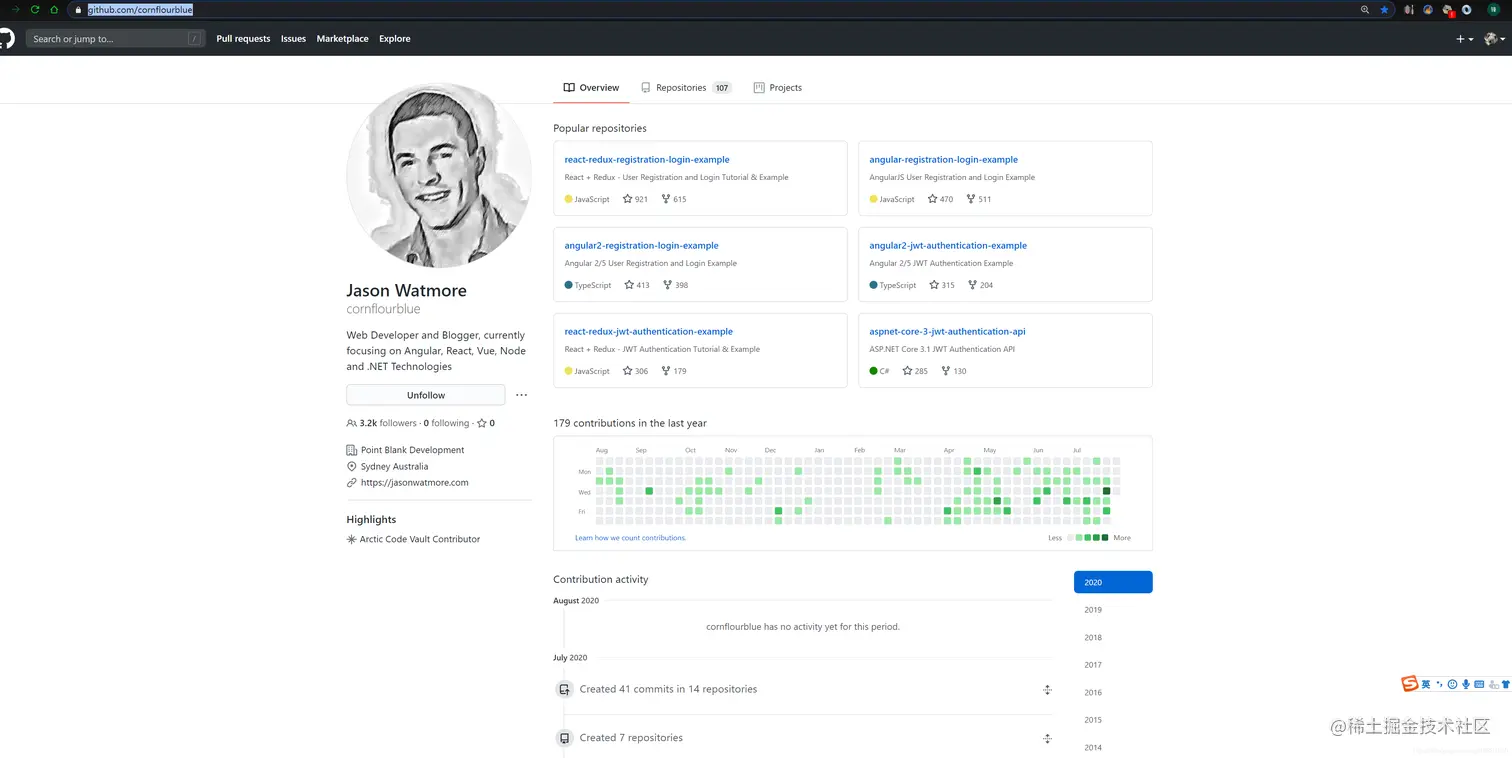Click fork count 398 on angular2-registration repo
The image size is (1512, 758).
[675, 285]
